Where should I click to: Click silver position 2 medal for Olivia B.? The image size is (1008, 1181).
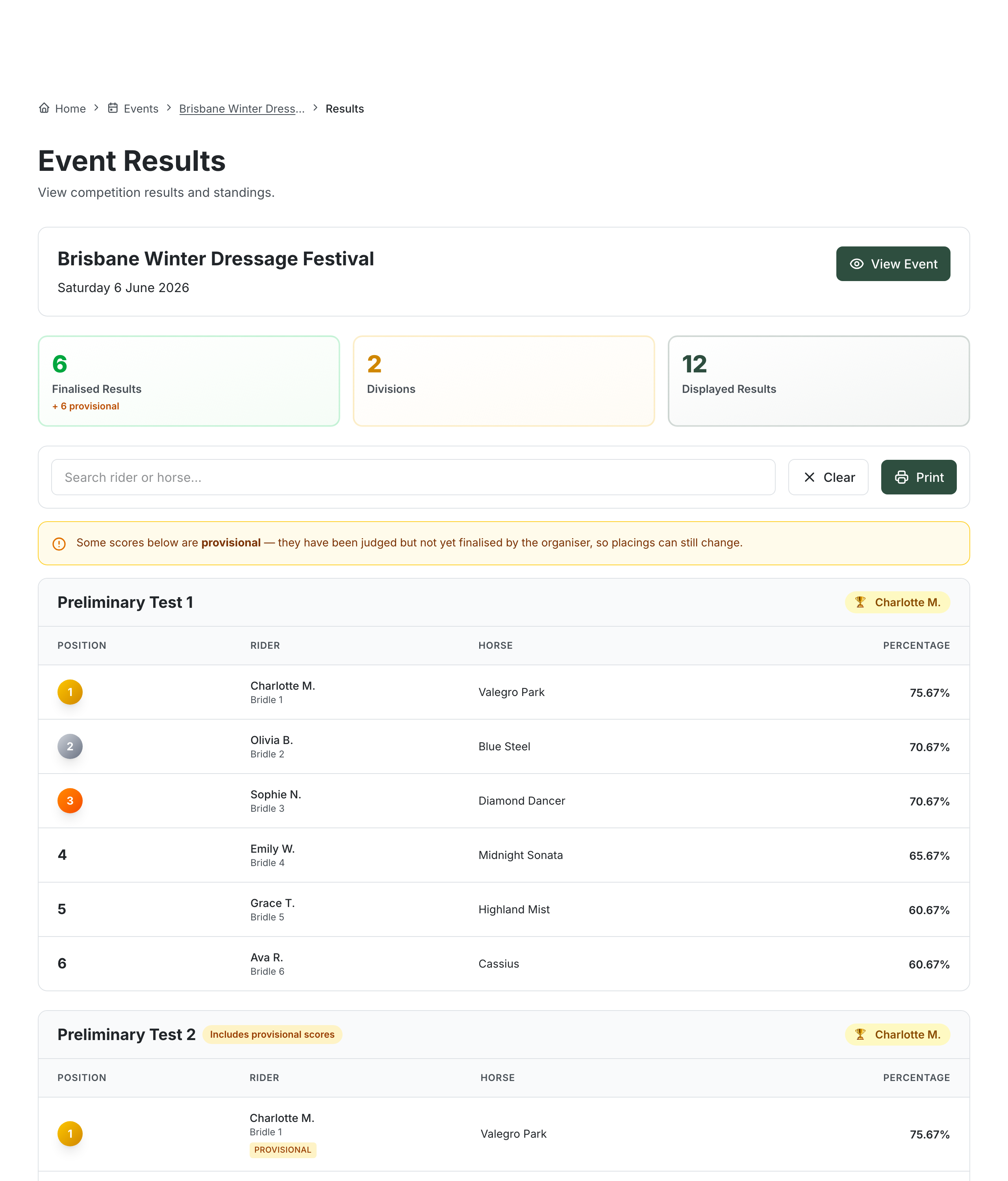click(x=70, y=746)
